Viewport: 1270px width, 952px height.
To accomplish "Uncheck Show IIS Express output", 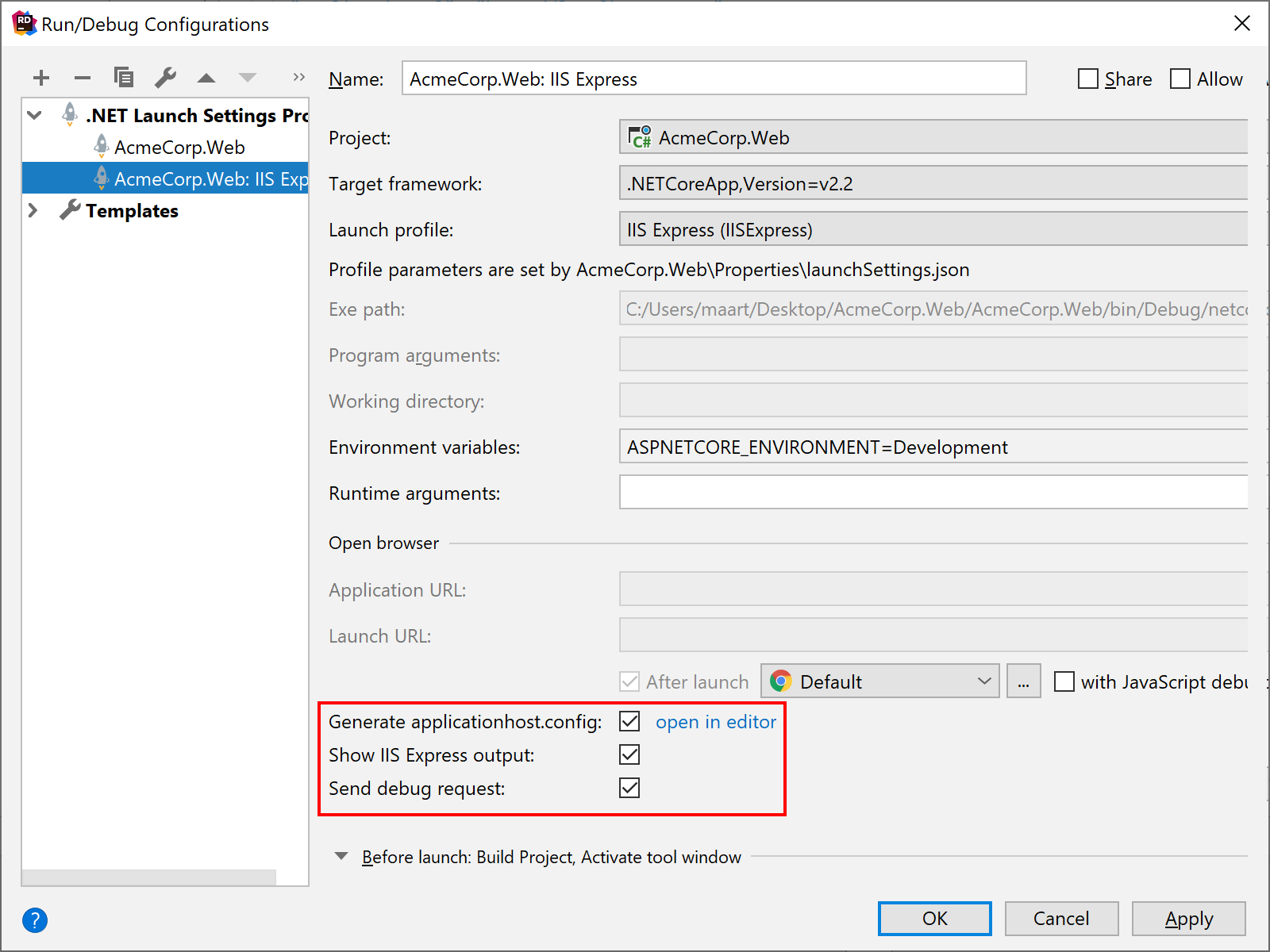I will point(629,754).
